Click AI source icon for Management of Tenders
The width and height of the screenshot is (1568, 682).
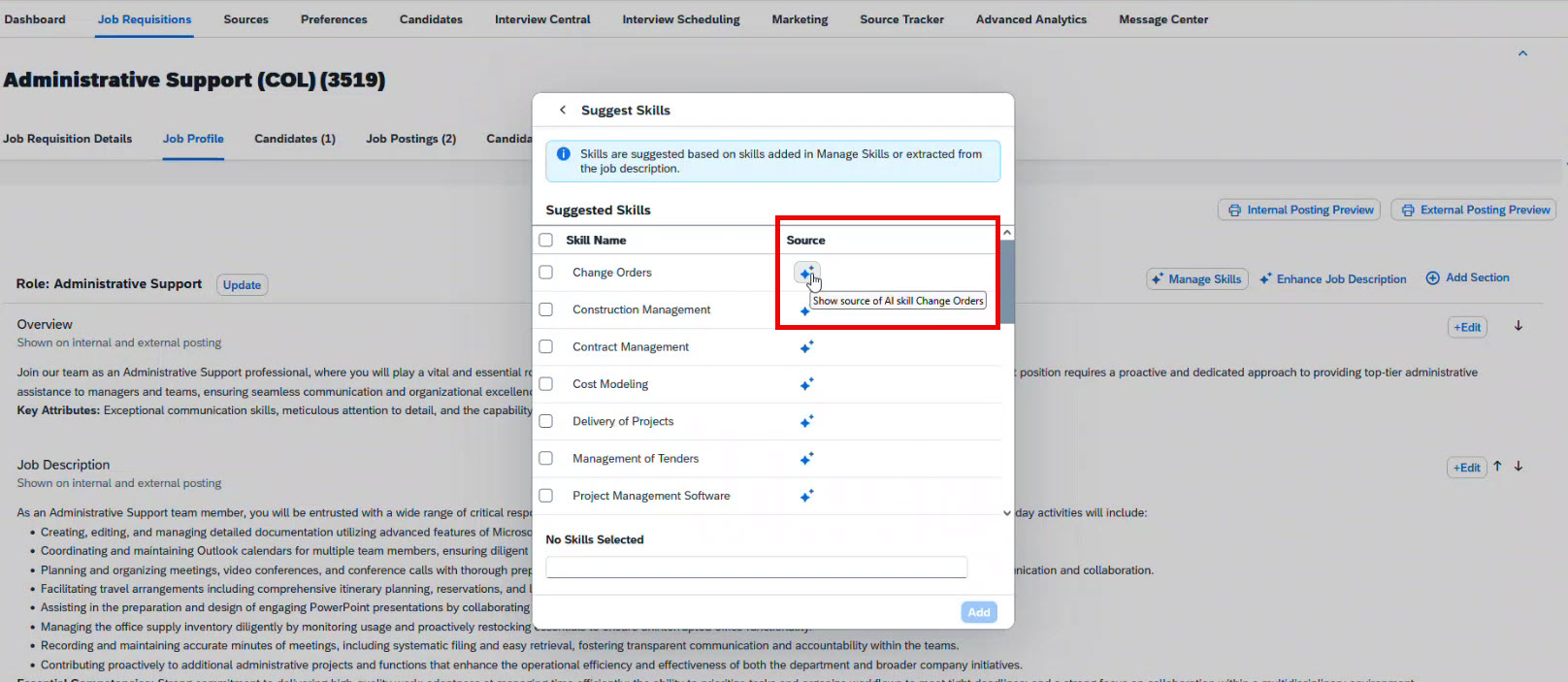806,459
